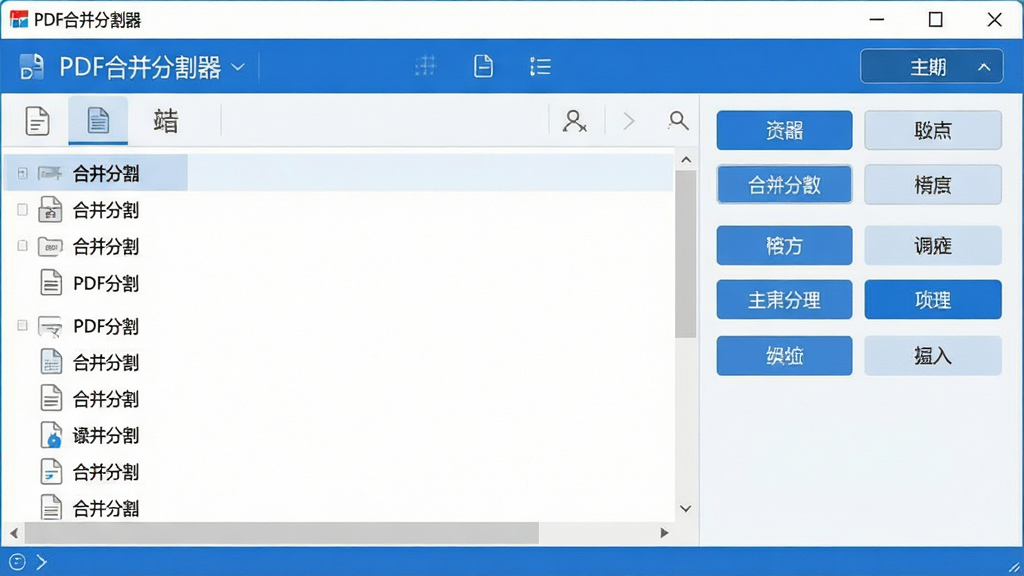This screenshot has height=576, width=1024.
Task: Select the highlighted 合并分割 row text
Action: [106, 174]
